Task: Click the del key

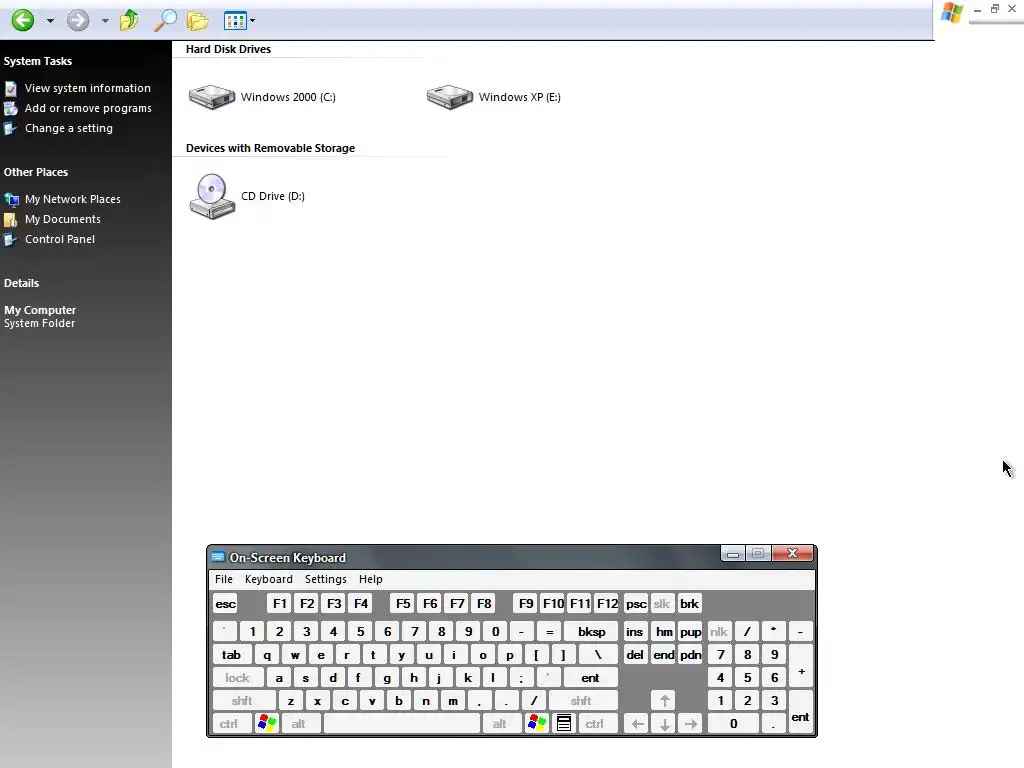Action: (x=635, y=655)
